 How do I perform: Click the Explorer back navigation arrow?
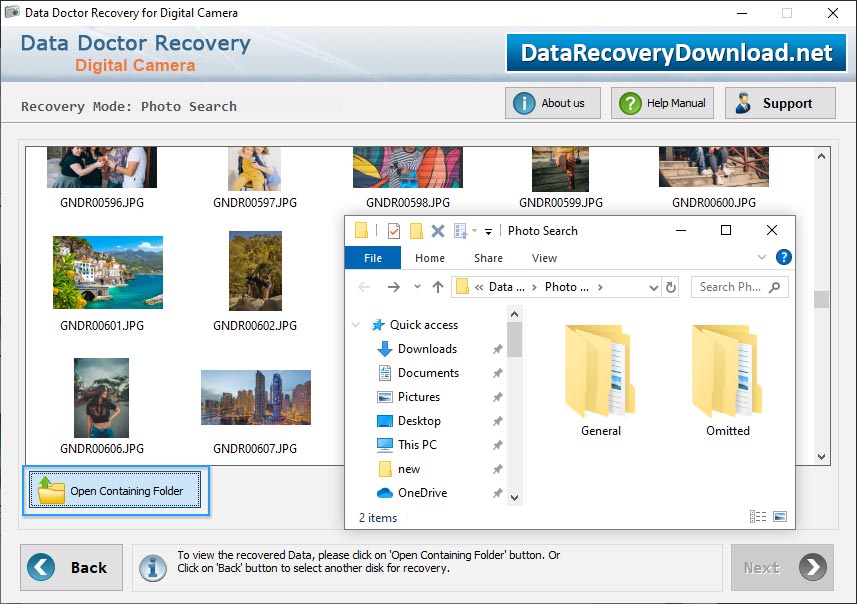click(x=364, y=287)
